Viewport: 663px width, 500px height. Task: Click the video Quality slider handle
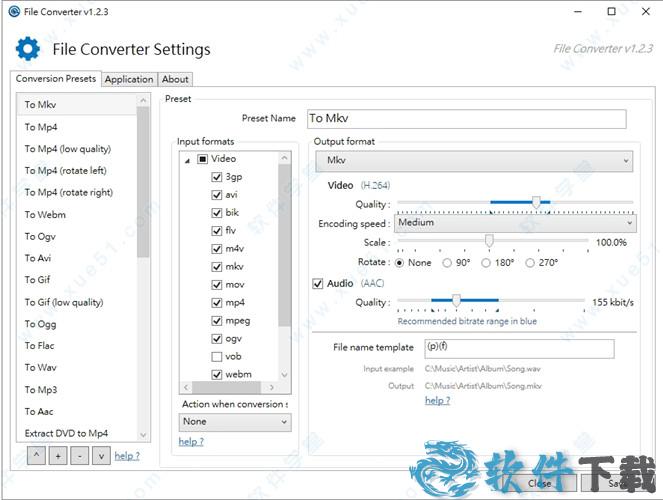[x=536, y=203]
